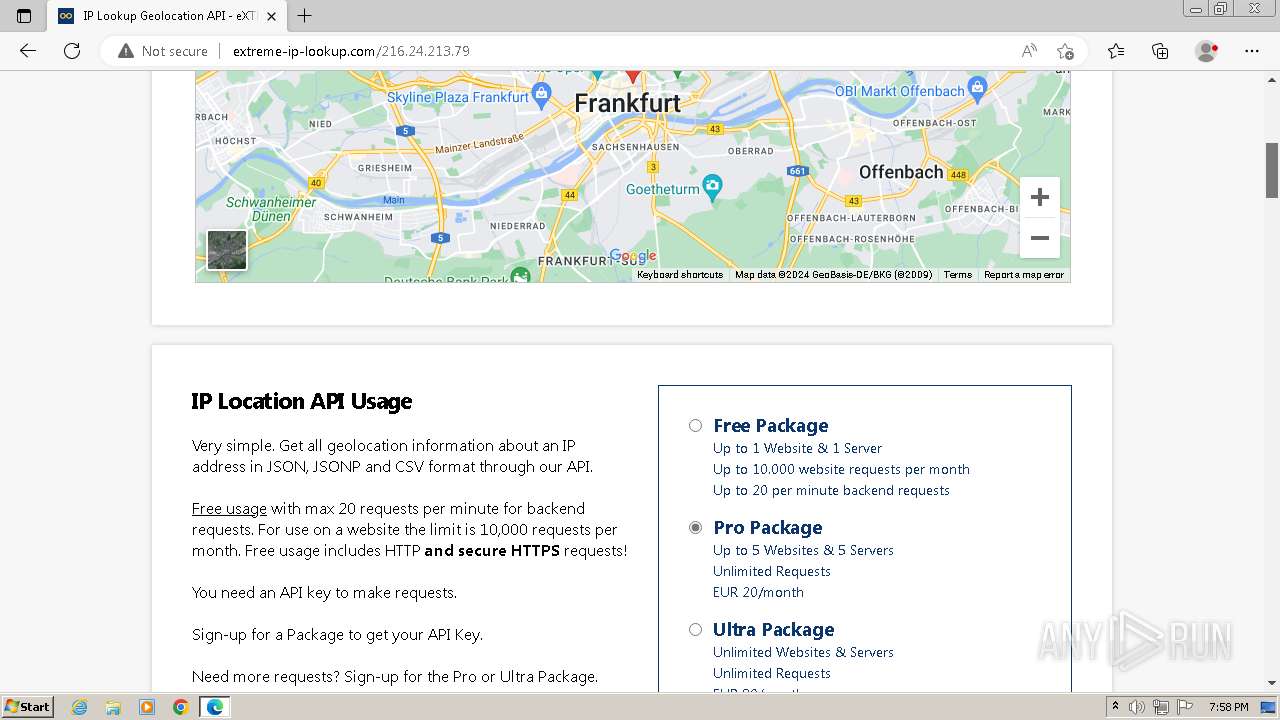Show hidden system tray icons
Image resolution: width=1280 pixels, height=720 pixels.
[1116, 707]
